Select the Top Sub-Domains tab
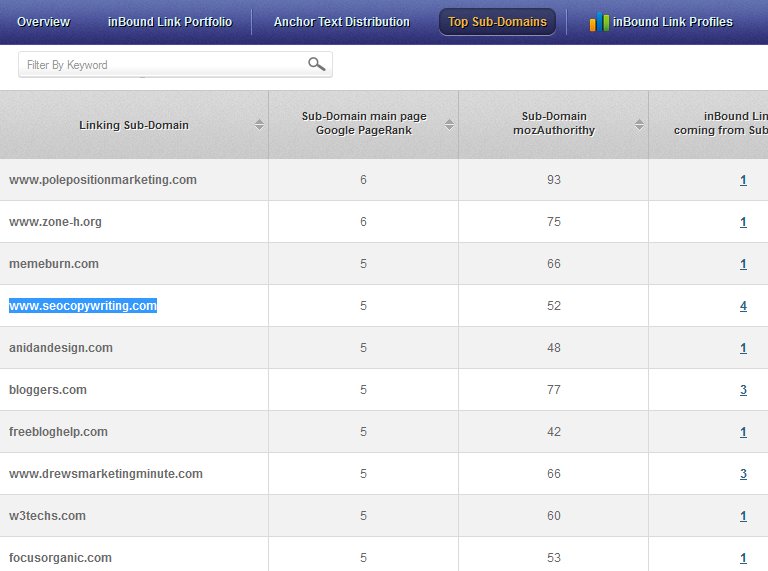Screen dimensions: 768x571 (x=497, y=22)
